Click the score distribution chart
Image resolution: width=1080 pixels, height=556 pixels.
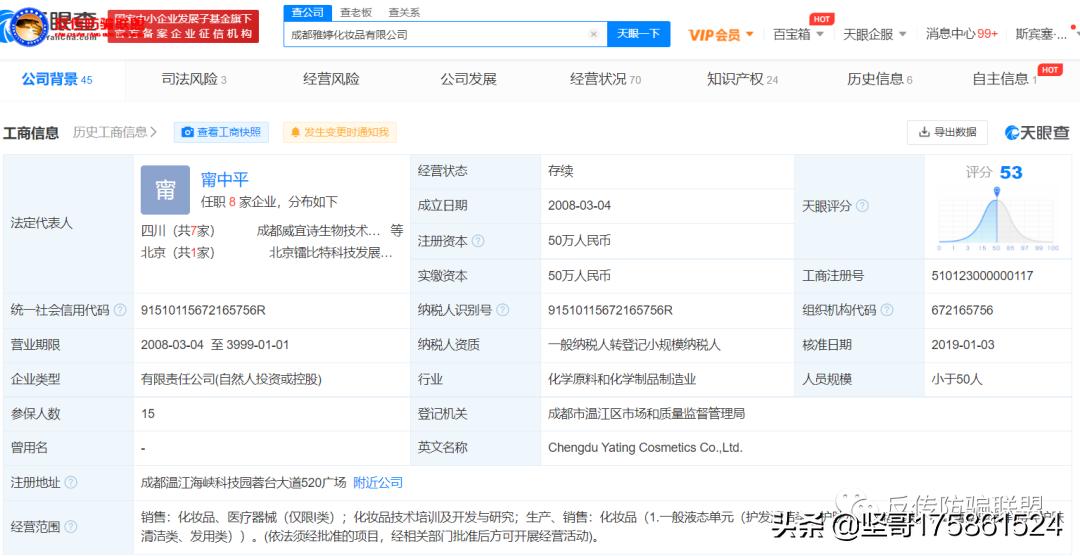(999, 220)
